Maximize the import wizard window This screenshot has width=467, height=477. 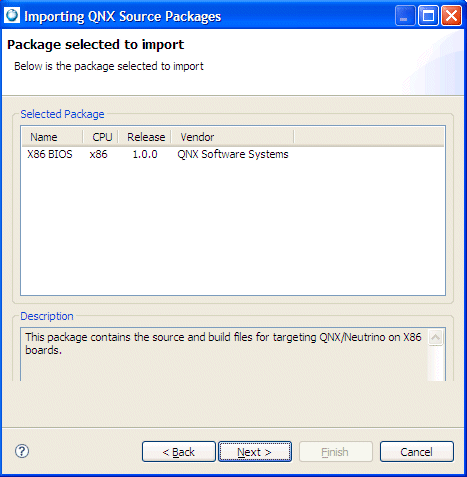click(428, 16)
